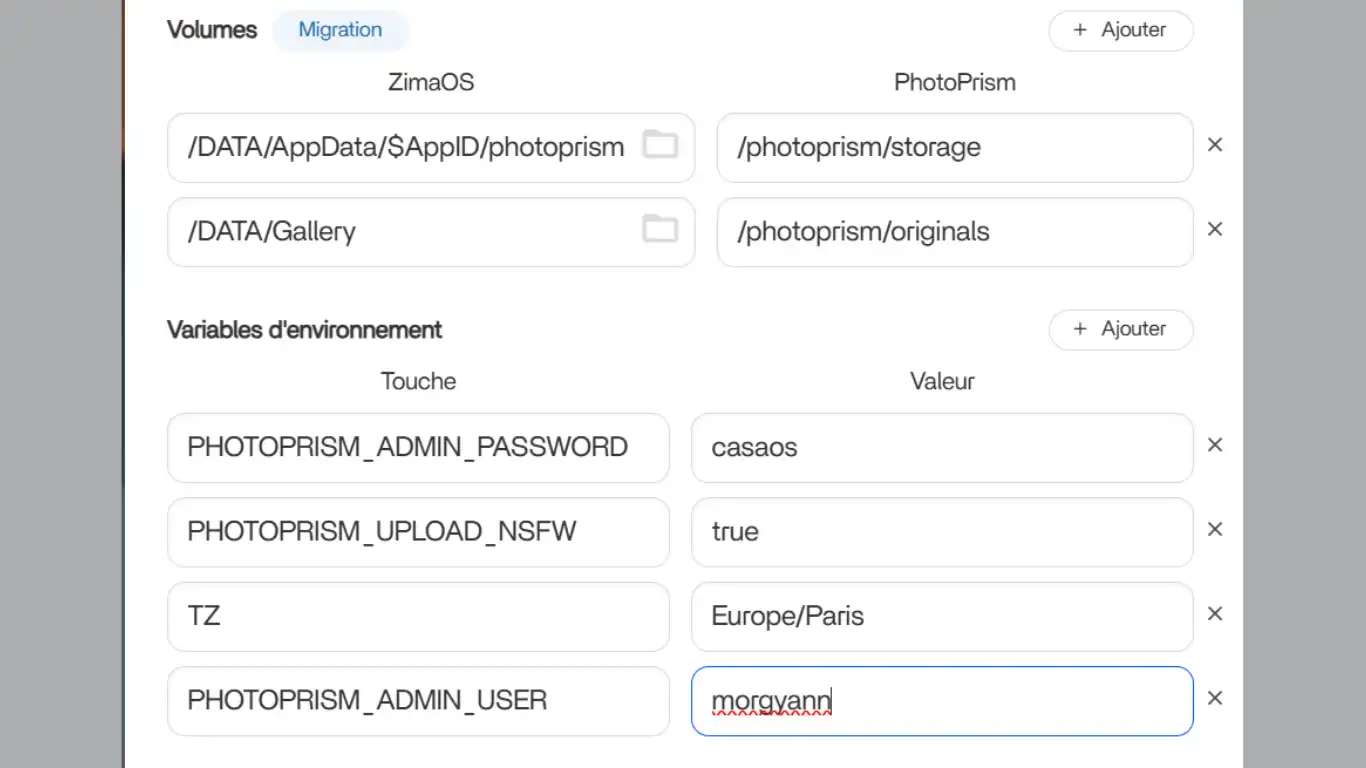This screenshot has width=1366, height=768.
Task: Delete the PHOTOPRISM_ADMIN_USER variable row
Action: click(x=1215, y=699)
